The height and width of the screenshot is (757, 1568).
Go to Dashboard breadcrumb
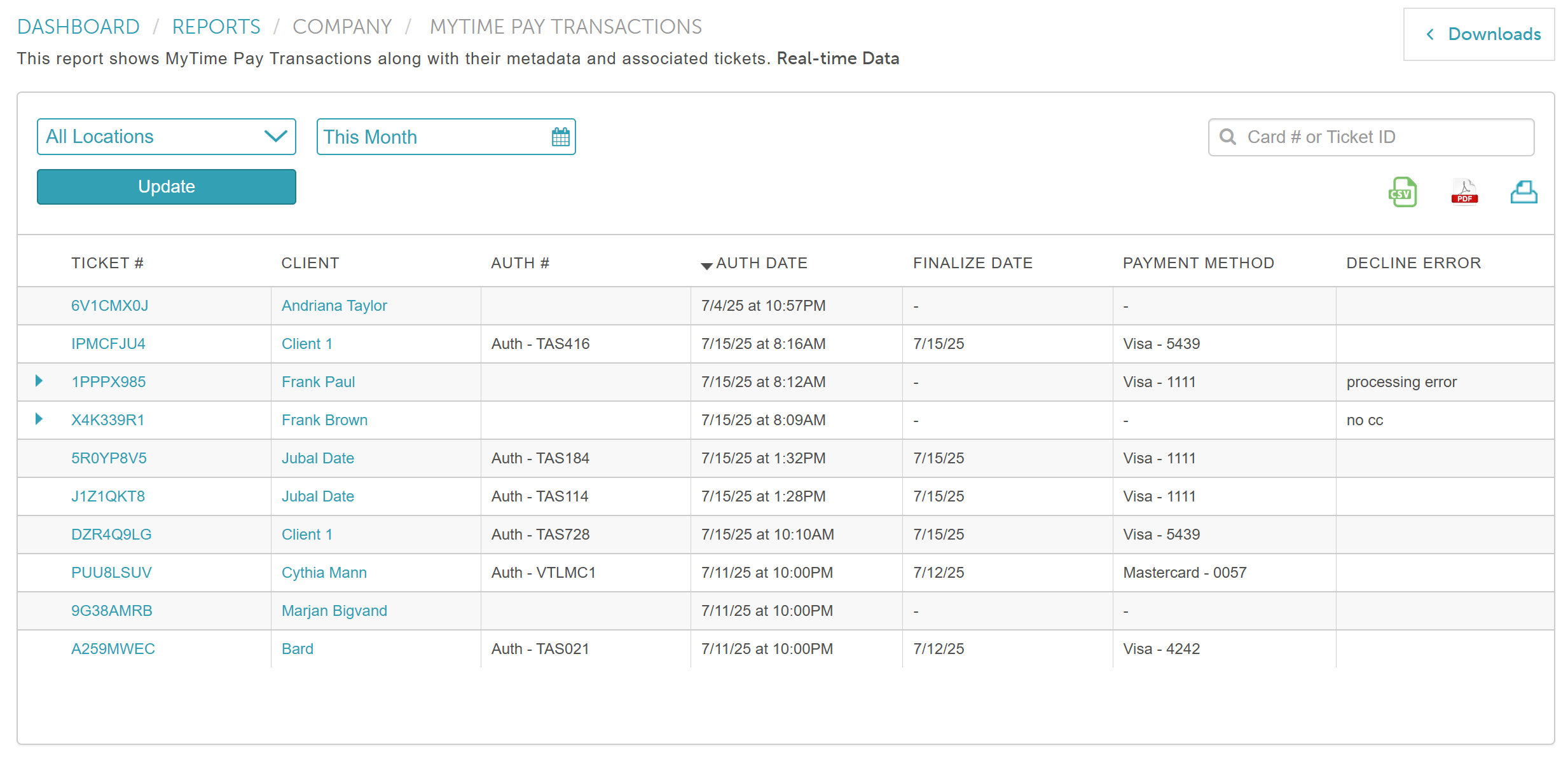[78, 27]
